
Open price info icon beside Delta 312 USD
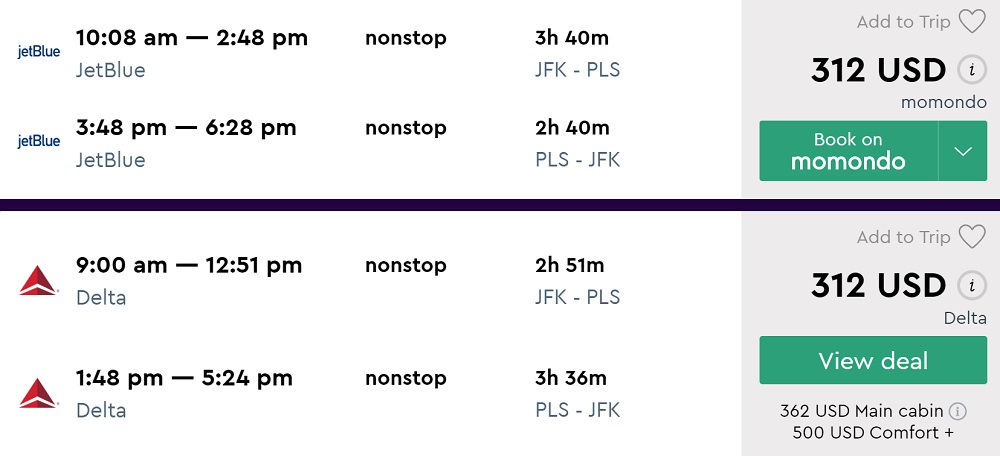pos(969,286)
